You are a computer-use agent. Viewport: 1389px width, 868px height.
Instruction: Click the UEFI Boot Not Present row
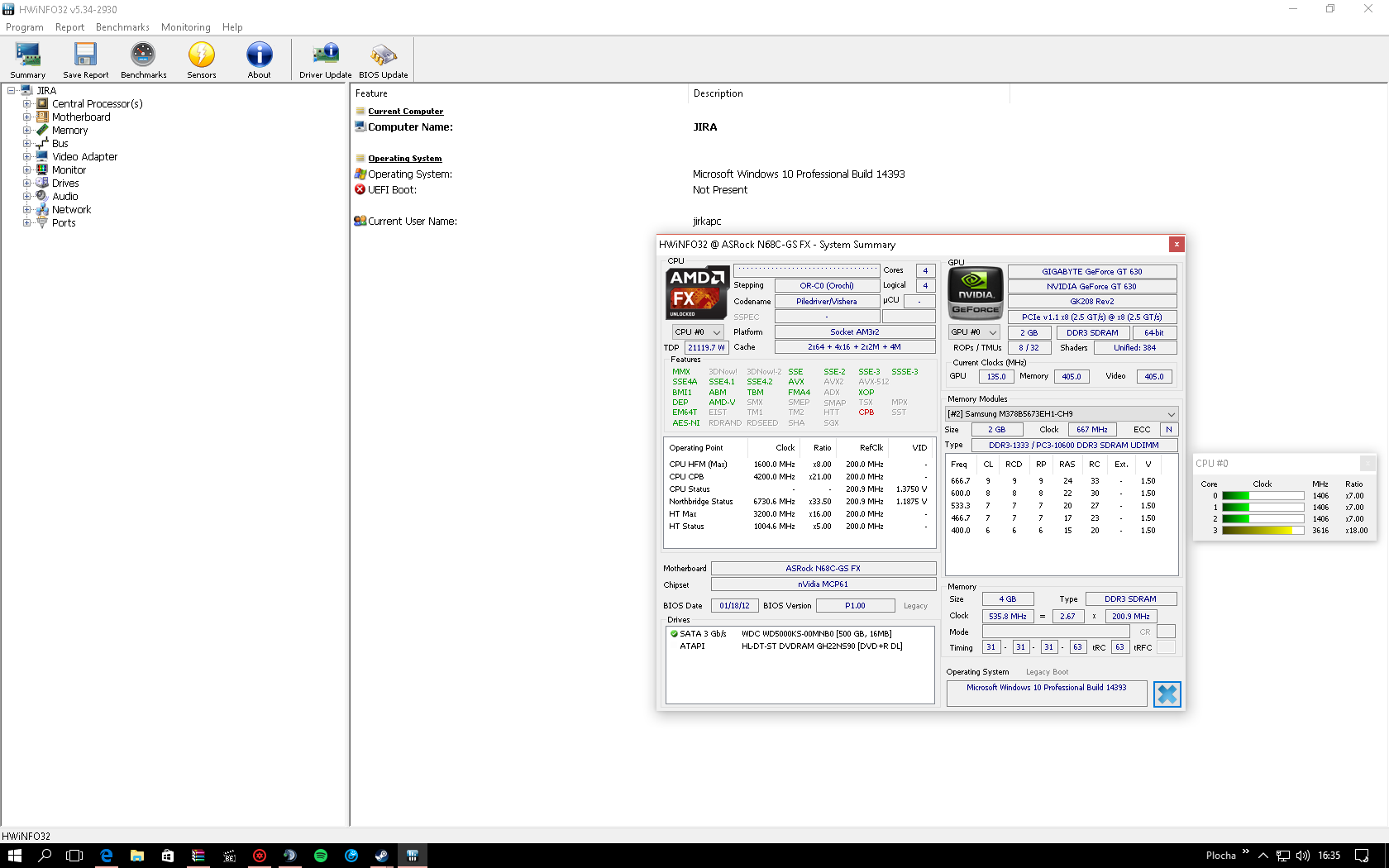pyautogui.click(x=551, y=190)
